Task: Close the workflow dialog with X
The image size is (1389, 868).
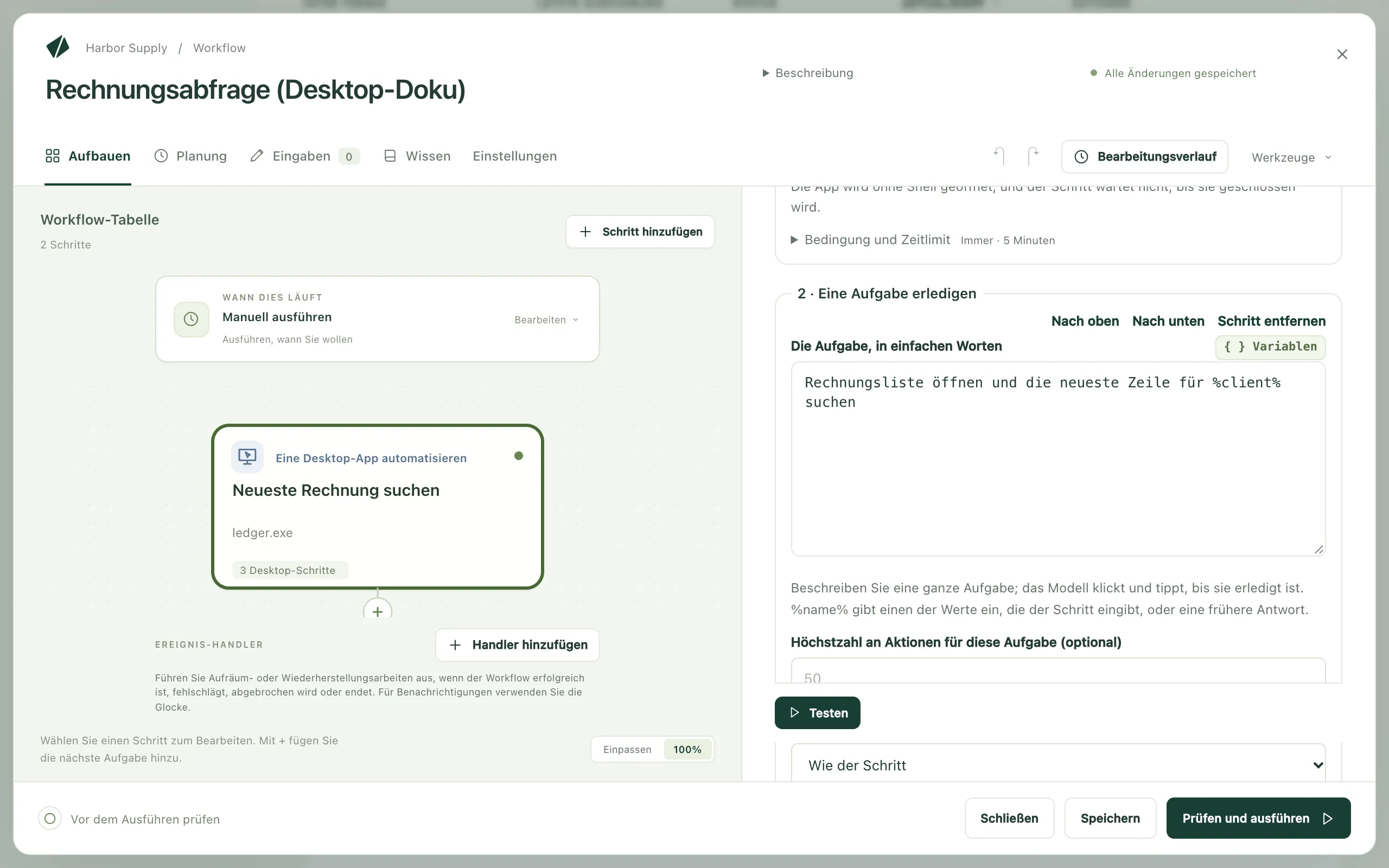Action: [1342, 55]
